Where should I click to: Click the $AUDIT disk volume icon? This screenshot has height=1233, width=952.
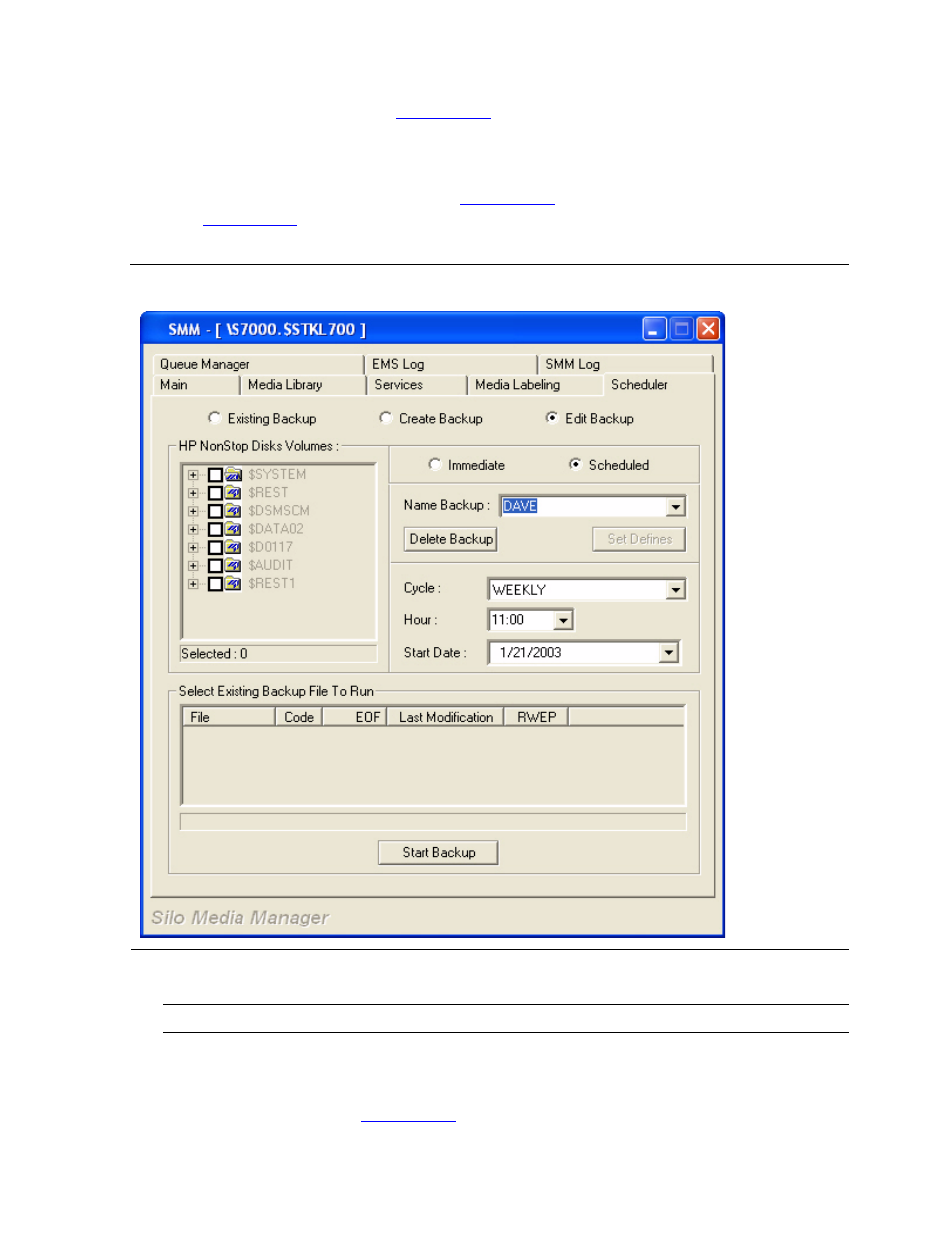[x=234, y=565]
